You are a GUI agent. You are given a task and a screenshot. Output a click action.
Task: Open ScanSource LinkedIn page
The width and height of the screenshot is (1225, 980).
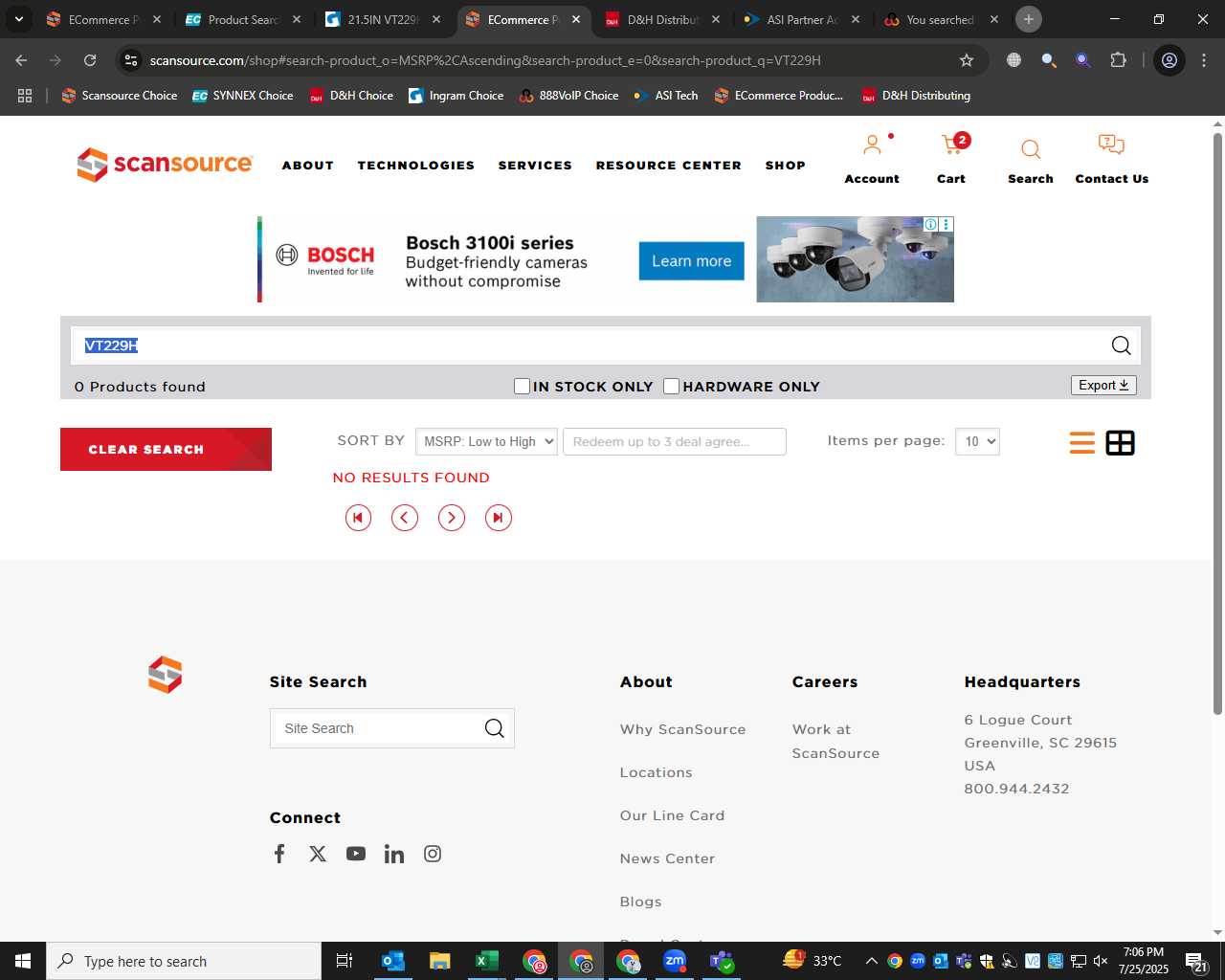point(394,854)
